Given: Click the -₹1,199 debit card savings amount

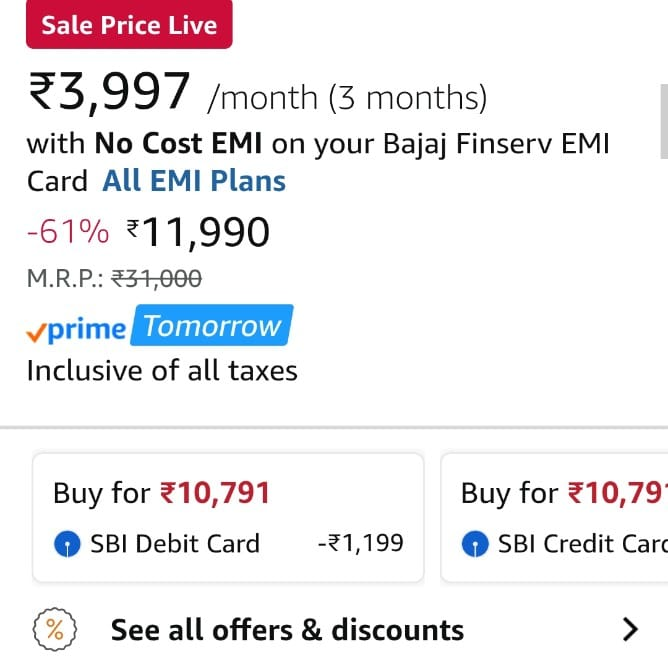Looking at the screenshot, I should (360, 544).
